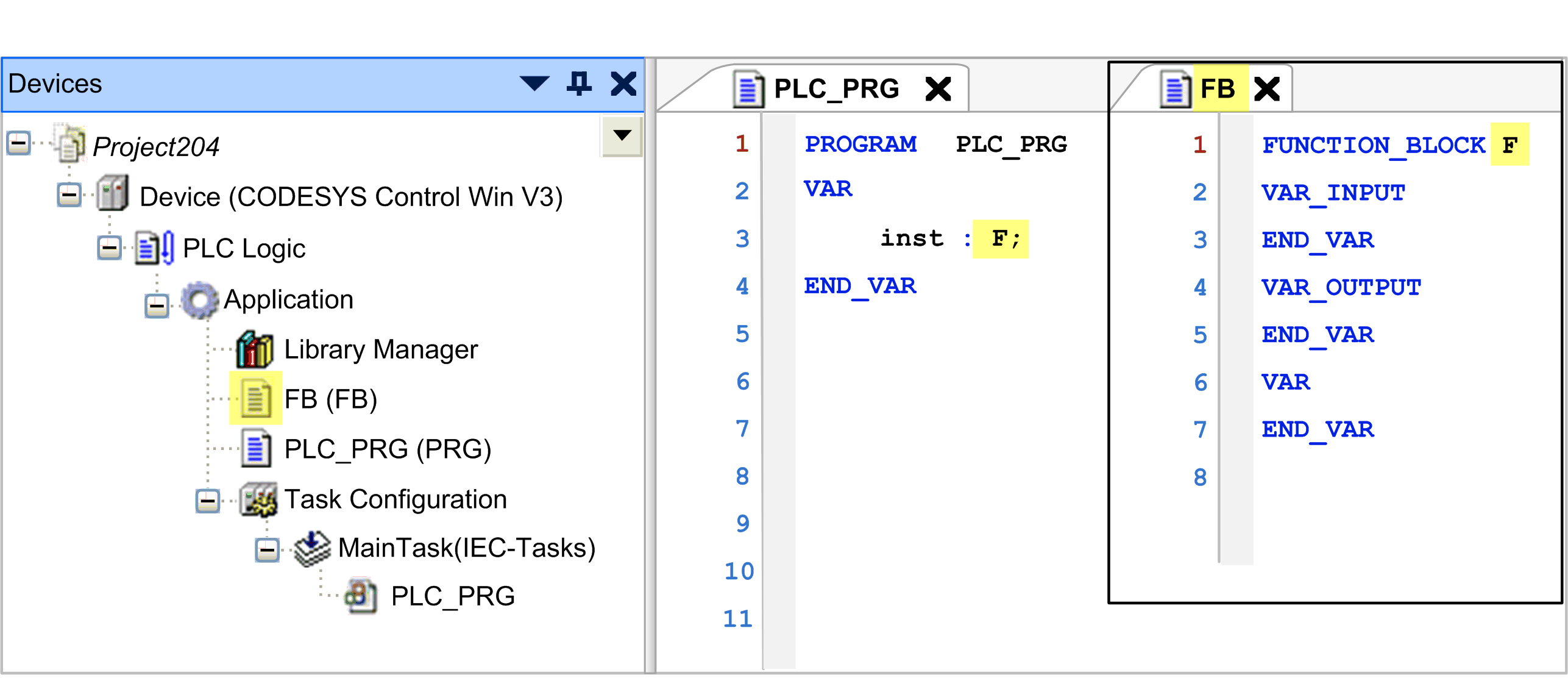The width and height of the screenshot is (1568, 700).
Task: Select Device (CODESYS Control Win V3)
Action: [x=351, y=196]
